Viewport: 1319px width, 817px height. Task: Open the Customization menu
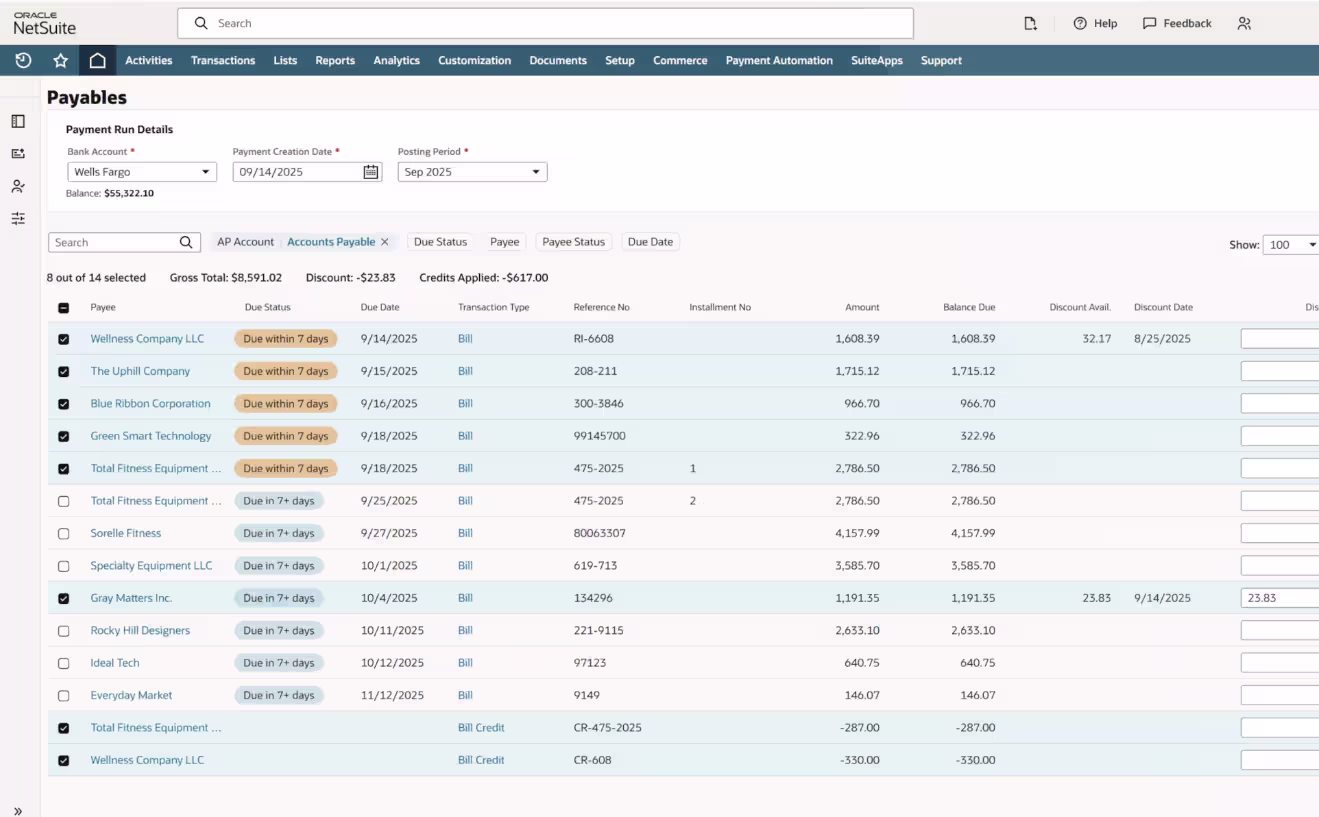(x=474, y=60)
